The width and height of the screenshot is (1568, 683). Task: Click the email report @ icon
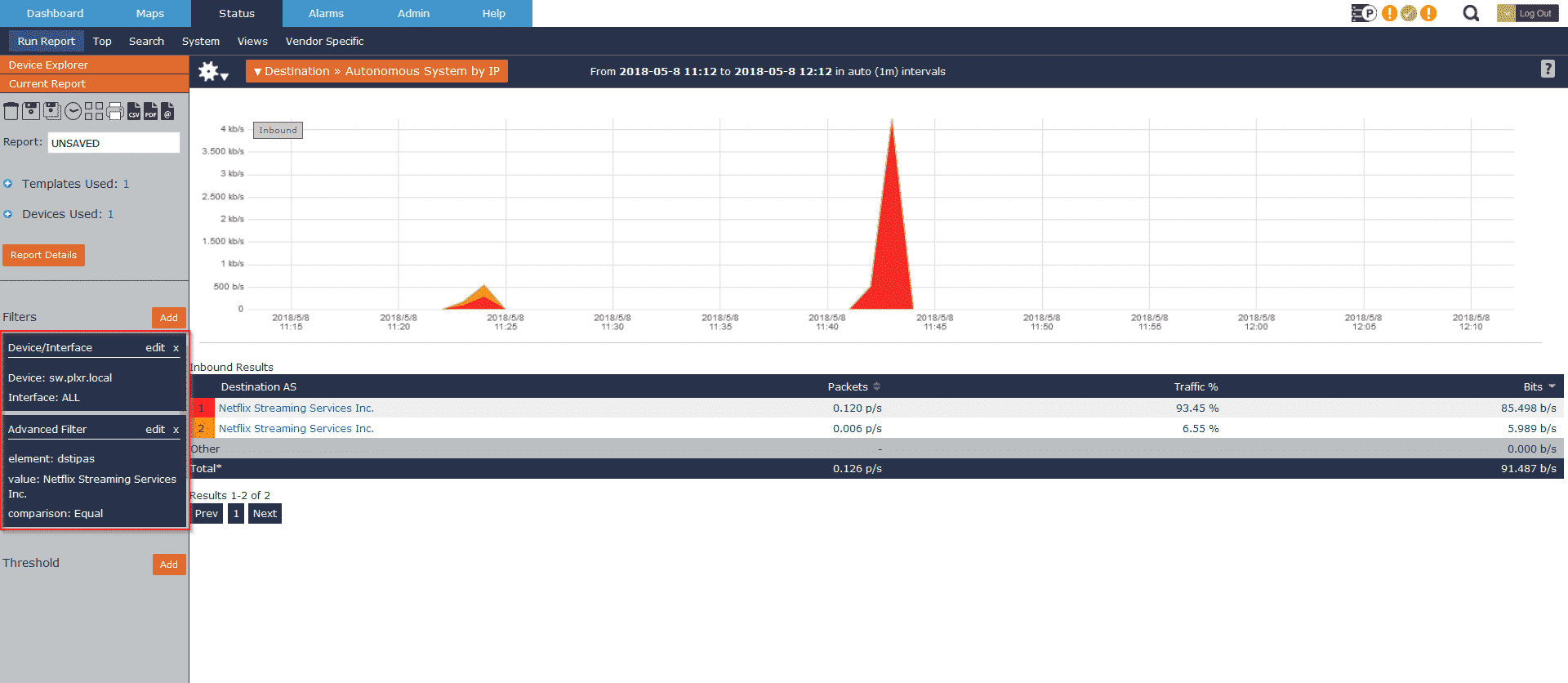pyautogui.click(x=167, y=111)
